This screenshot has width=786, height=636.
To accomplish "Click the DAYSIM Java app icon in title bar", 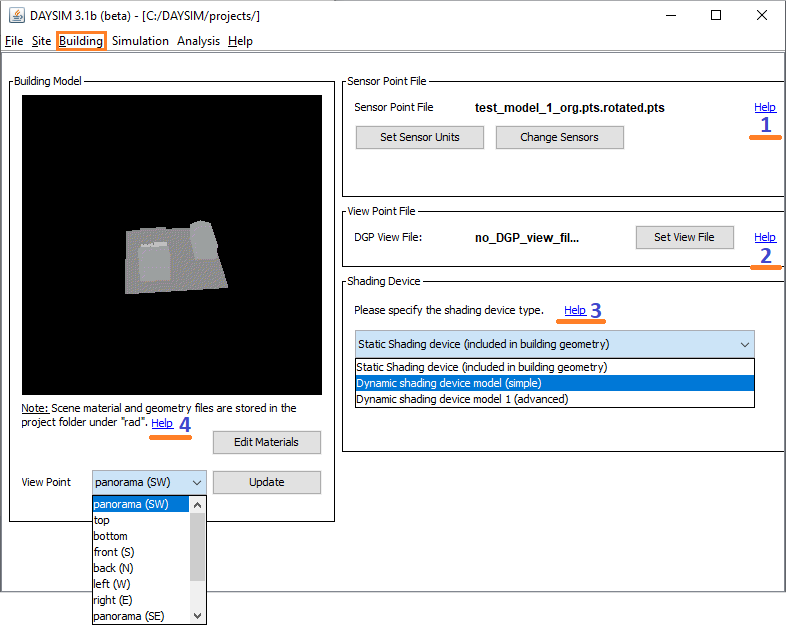I will 17,16.
